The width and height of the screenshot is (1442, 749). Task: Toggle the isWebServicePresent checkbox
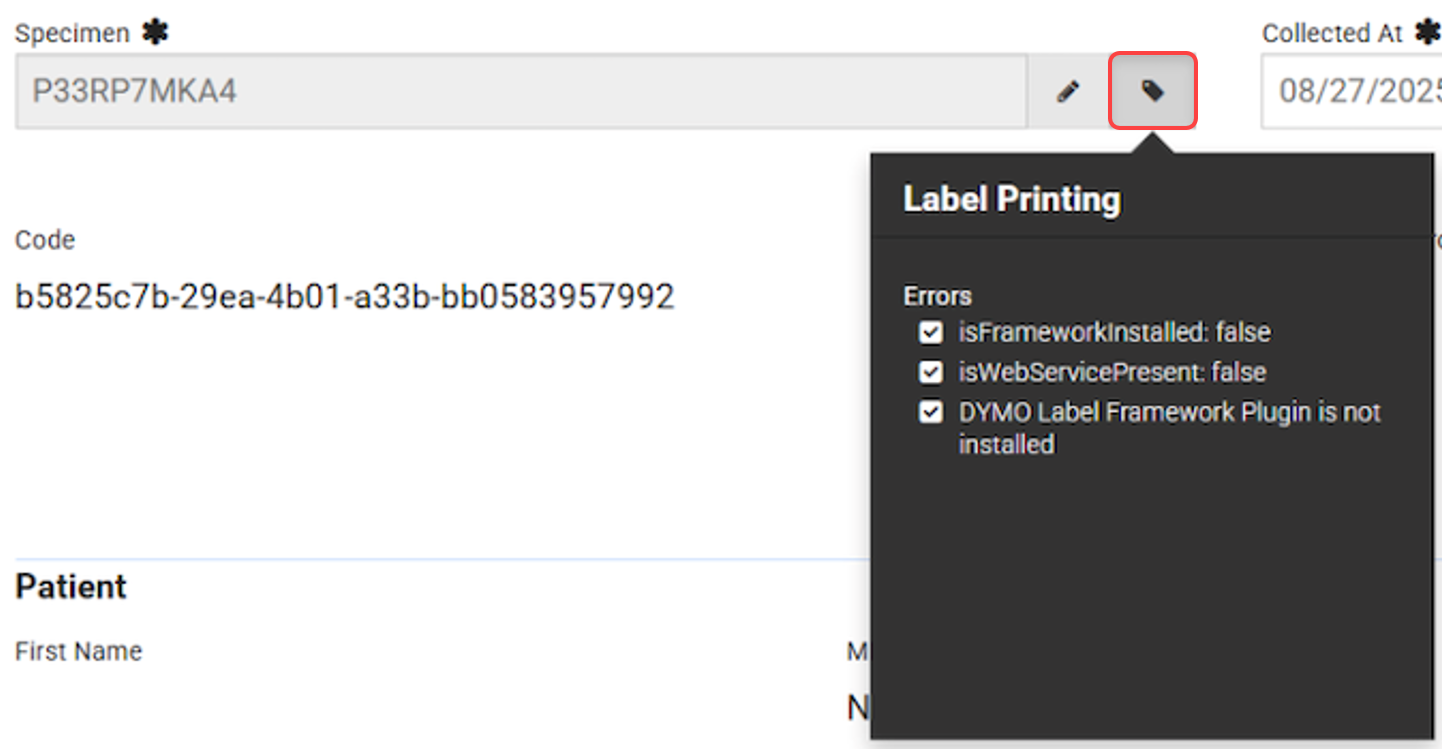pyautogui.click(x=931, y=372)
